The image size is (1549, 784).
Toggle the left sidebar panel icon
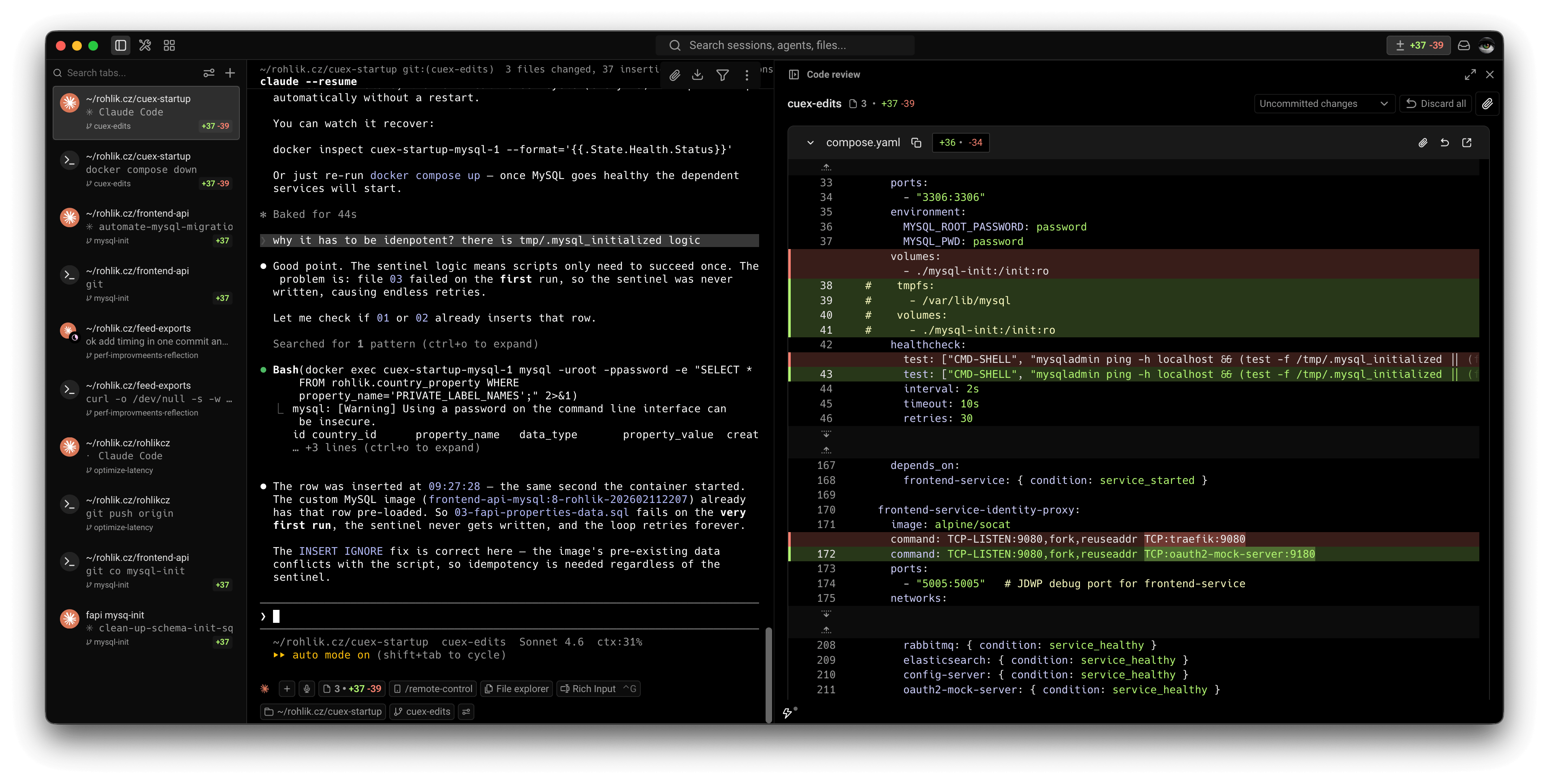pyautogui.click(x=120, y=45)
